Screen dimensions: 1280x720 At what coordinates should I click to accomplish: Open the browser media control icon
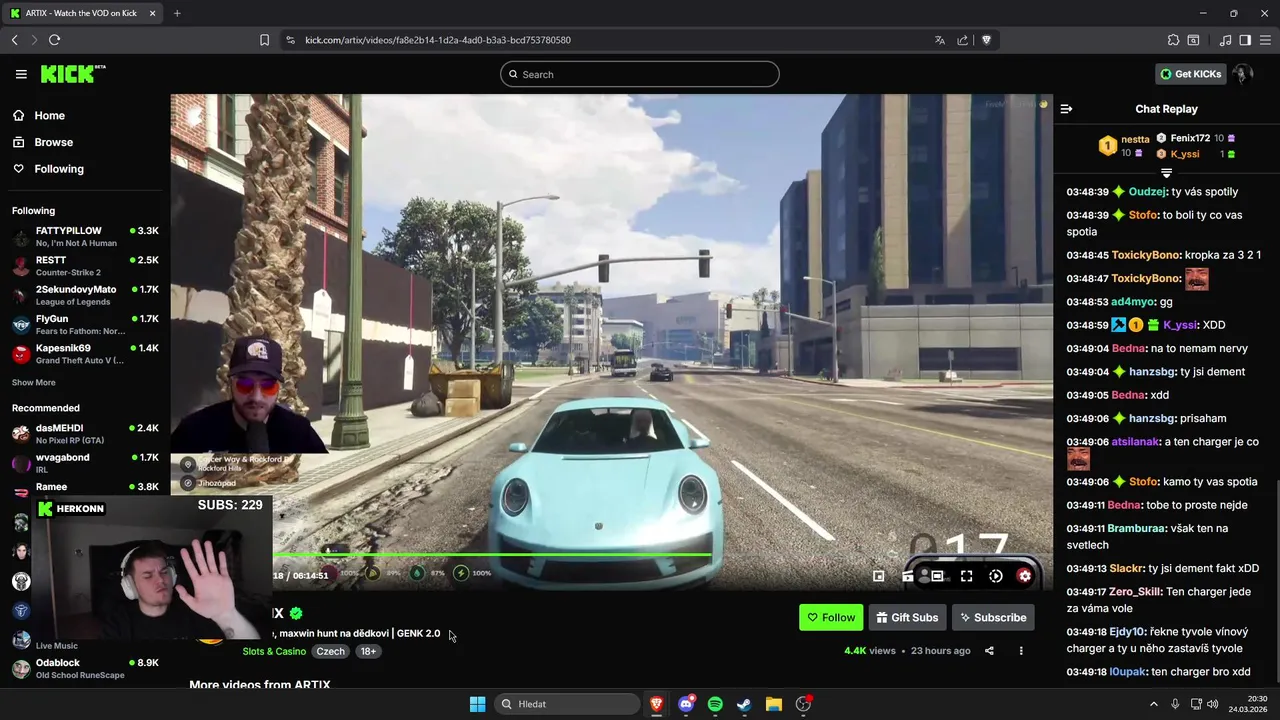coord(1225,40)
